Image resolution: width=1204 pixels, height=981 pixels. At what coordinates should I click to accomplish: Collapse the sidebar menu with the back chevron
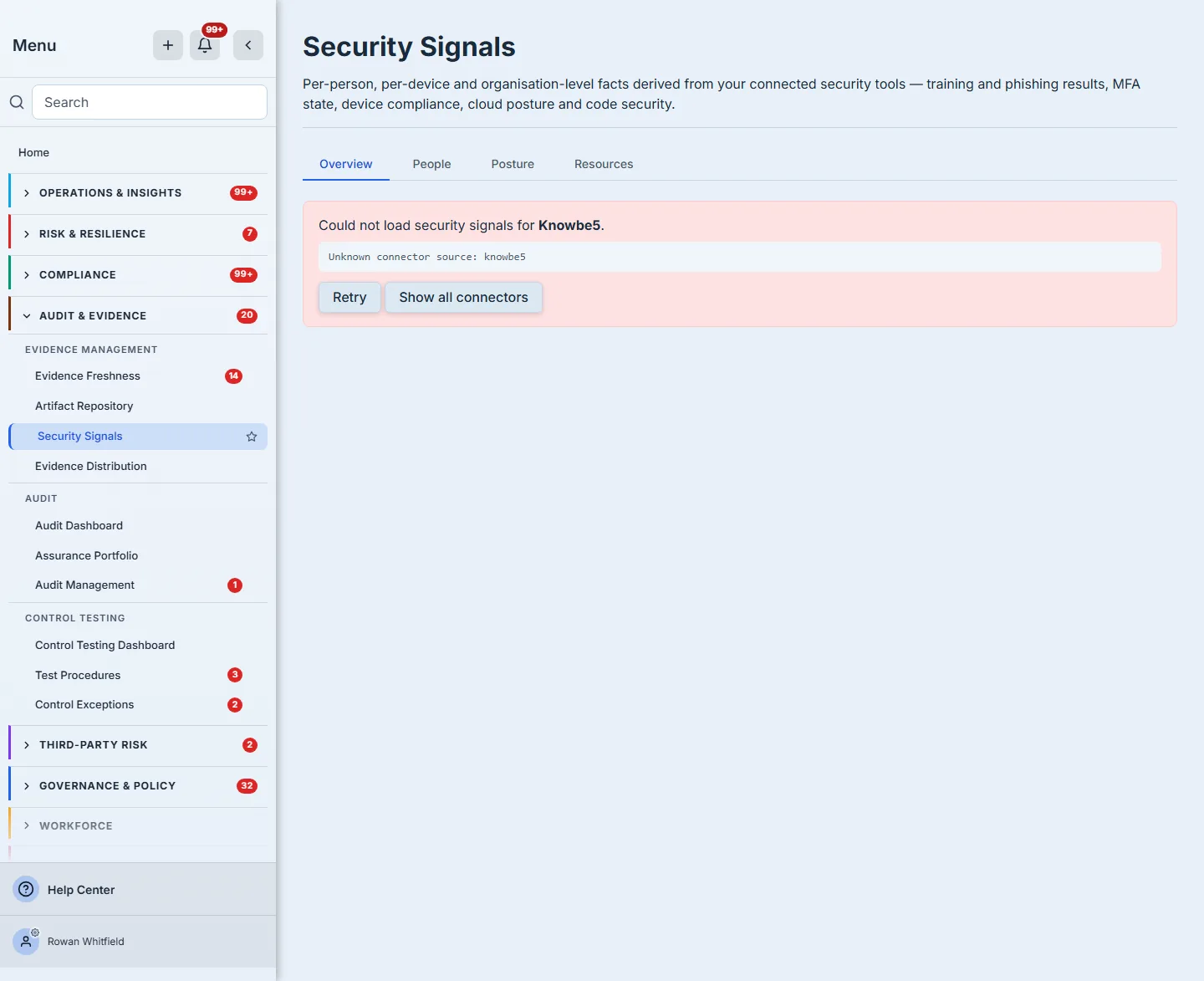248,45
